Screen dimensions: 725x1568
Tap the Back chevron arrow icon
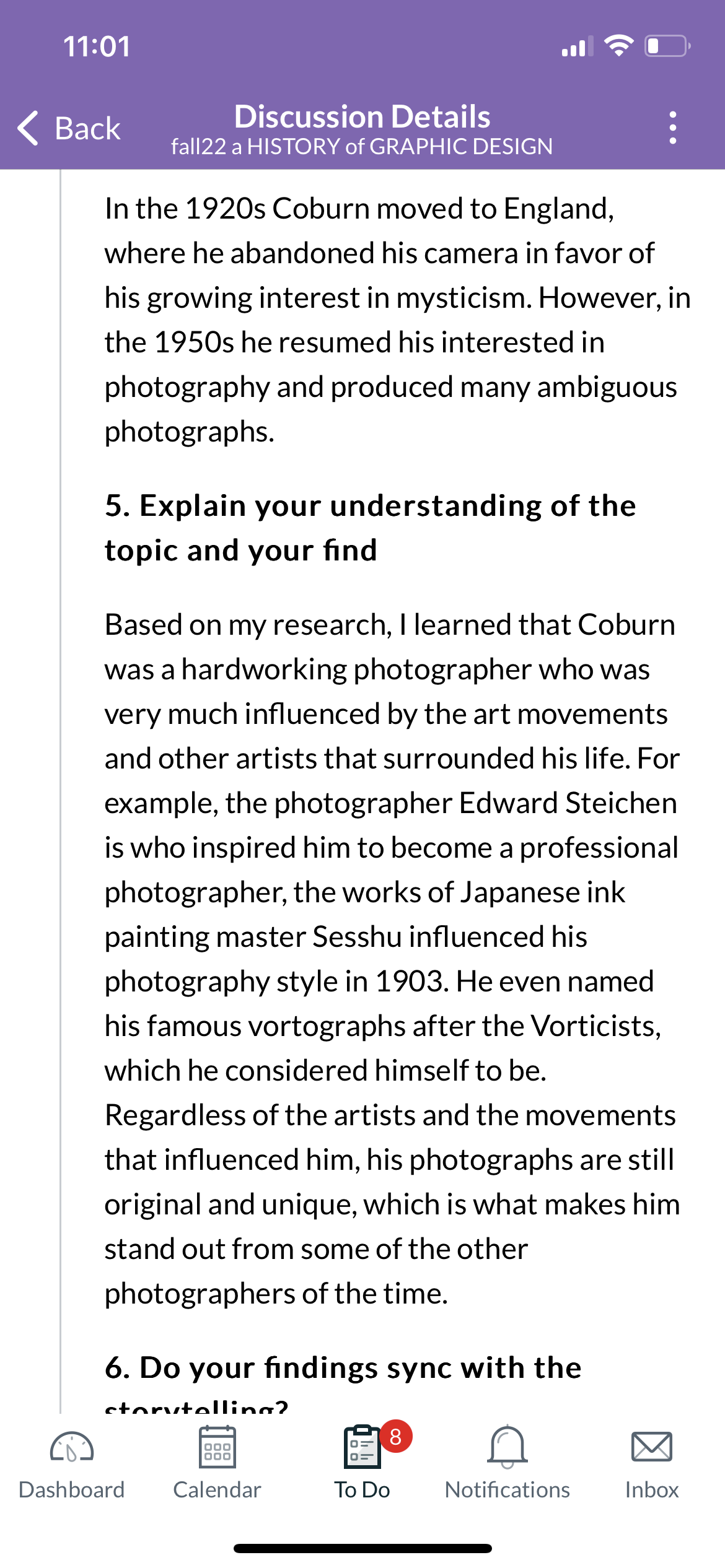pyautogui.click(x=28, y=128)
